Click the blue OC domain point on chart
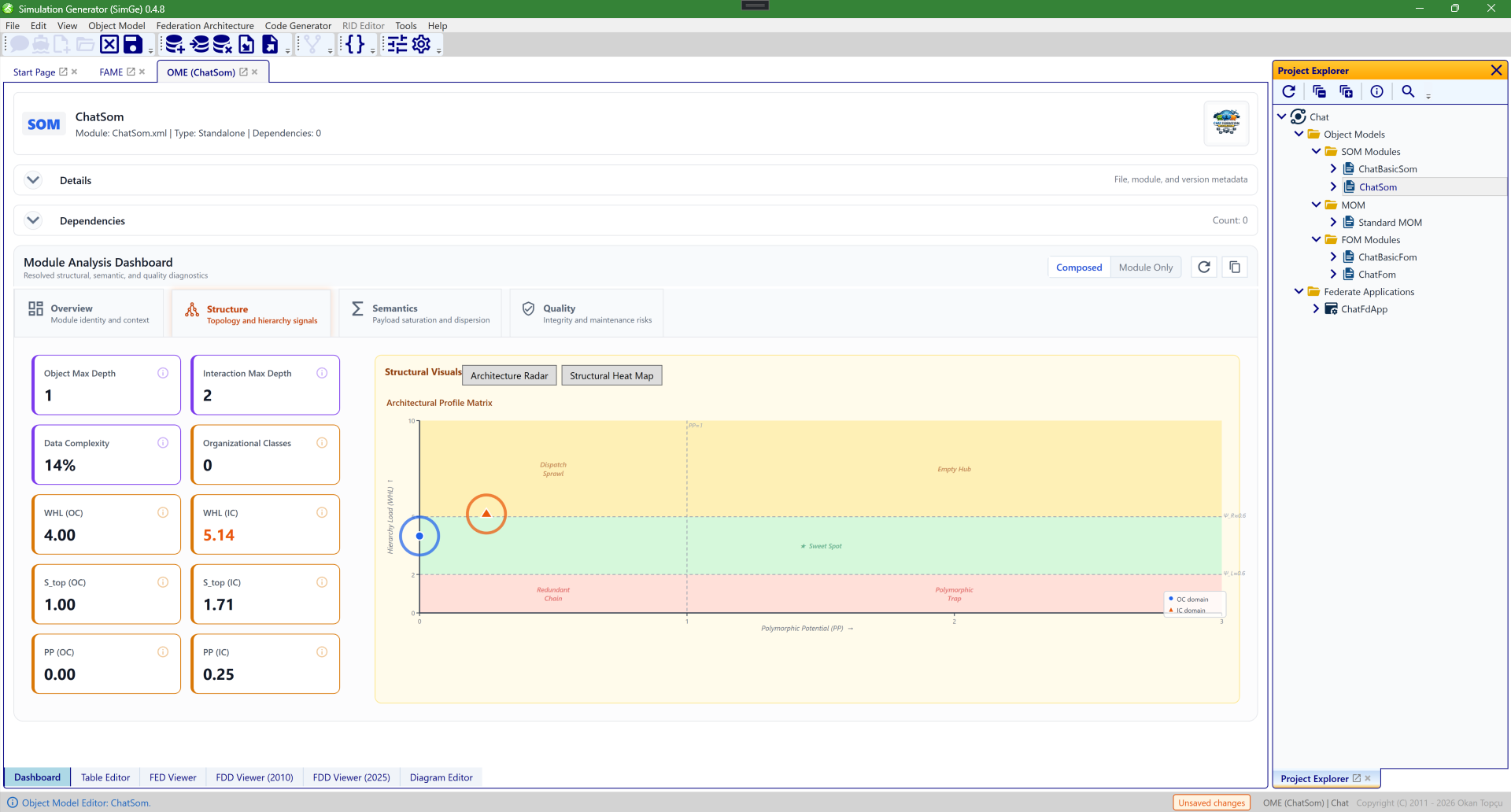This screenshot has height=812, width=1511. click(419, 536)
